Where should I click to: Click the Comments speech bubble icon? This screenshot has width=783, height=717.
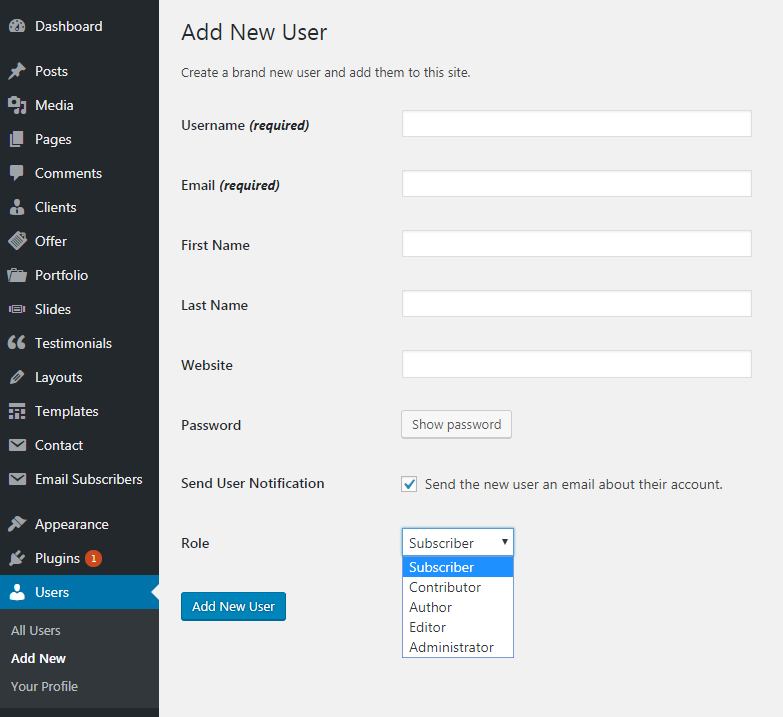pyautogui.click(x=17, y=173)
